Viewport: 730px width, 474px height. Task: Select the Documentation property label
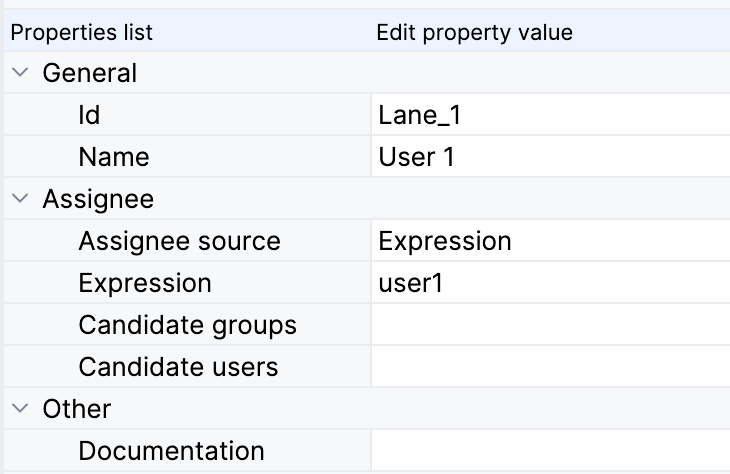coord(171,451)
